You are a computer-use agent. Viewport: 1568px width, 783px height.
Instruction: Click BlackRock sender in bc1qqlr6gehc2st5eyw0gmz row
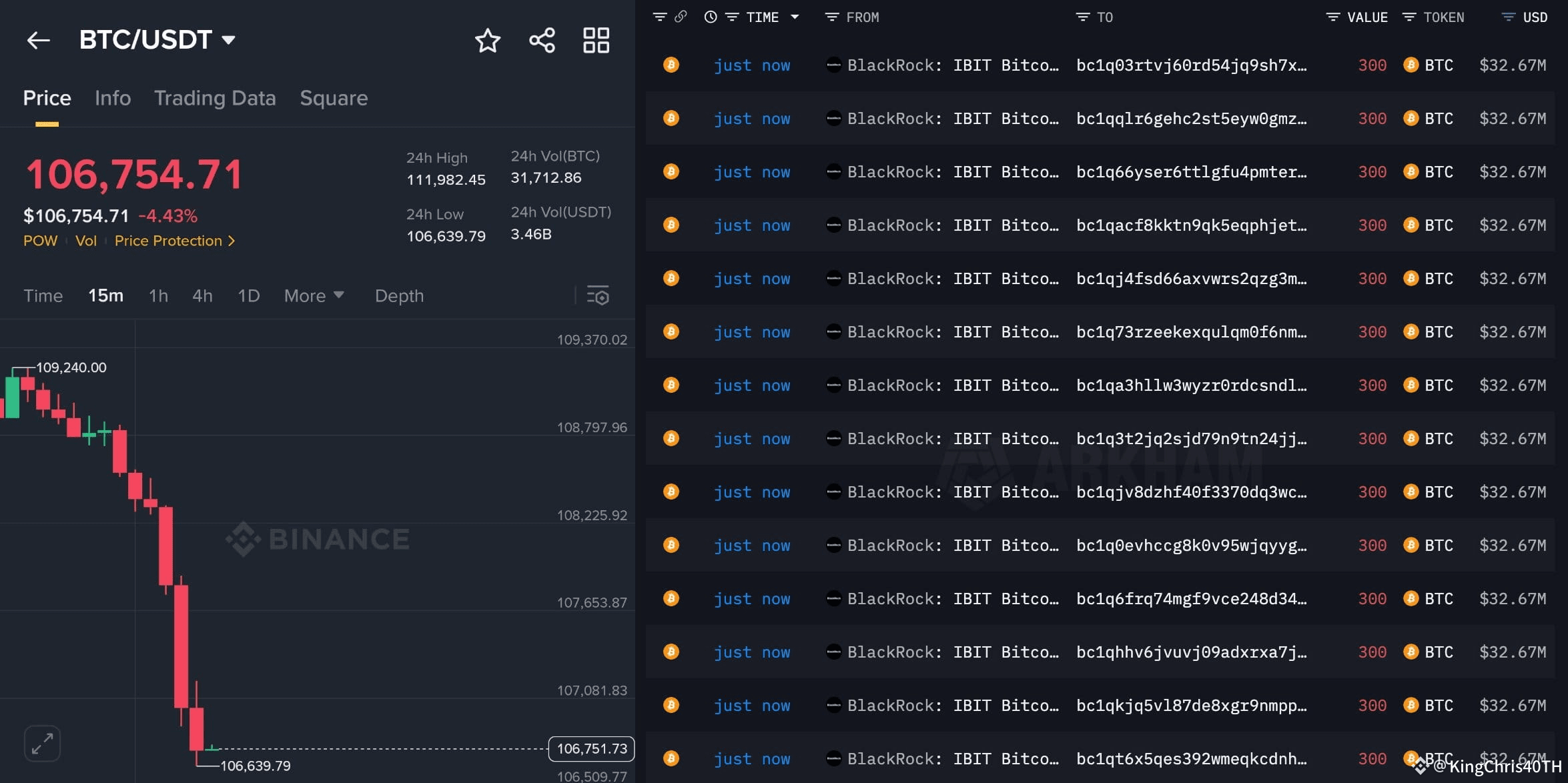(x=953, y=119)
